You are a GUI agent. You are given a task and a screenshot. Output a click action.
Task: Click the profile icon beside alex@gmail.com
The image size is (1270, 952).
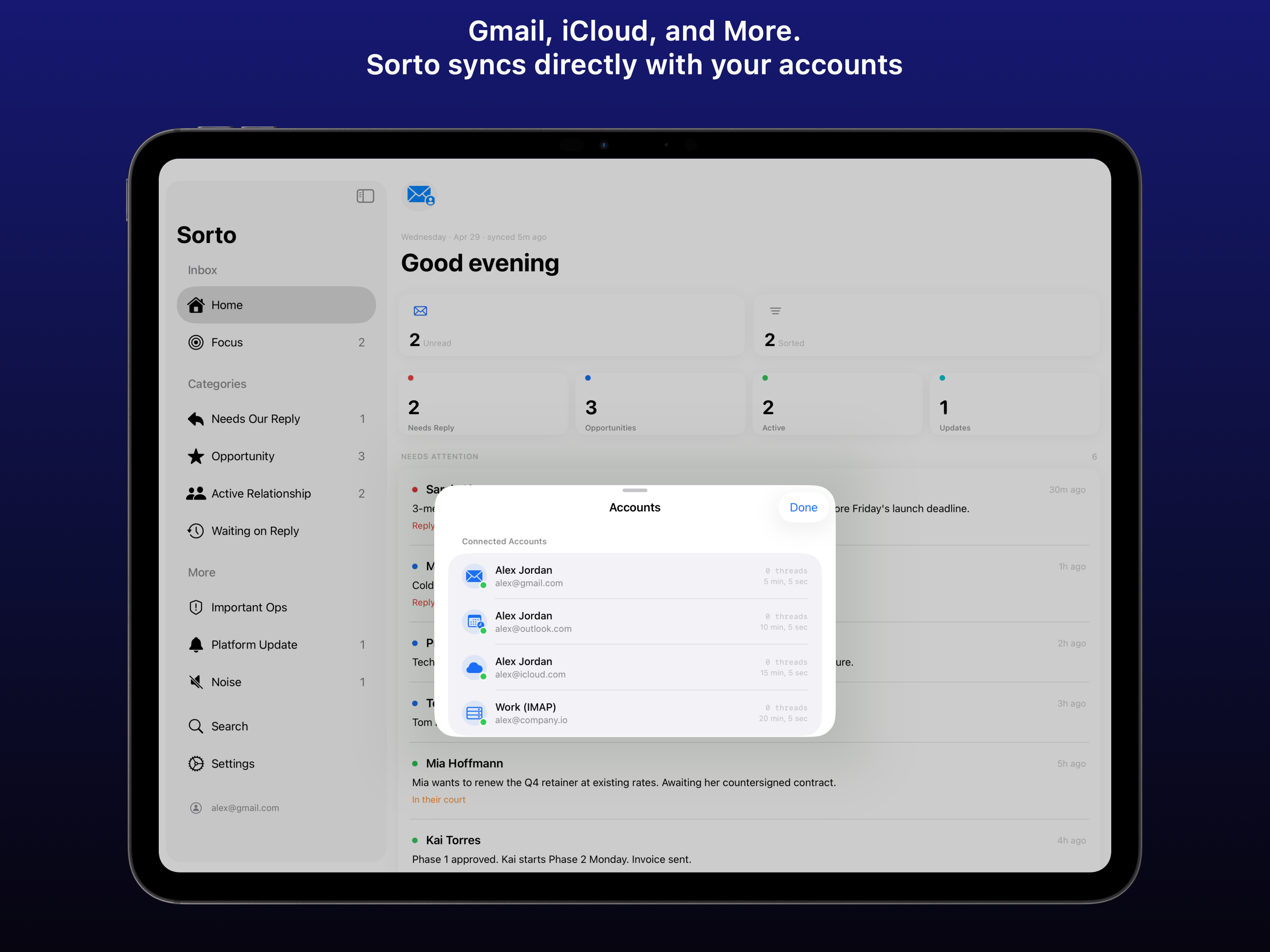[196, 807]
